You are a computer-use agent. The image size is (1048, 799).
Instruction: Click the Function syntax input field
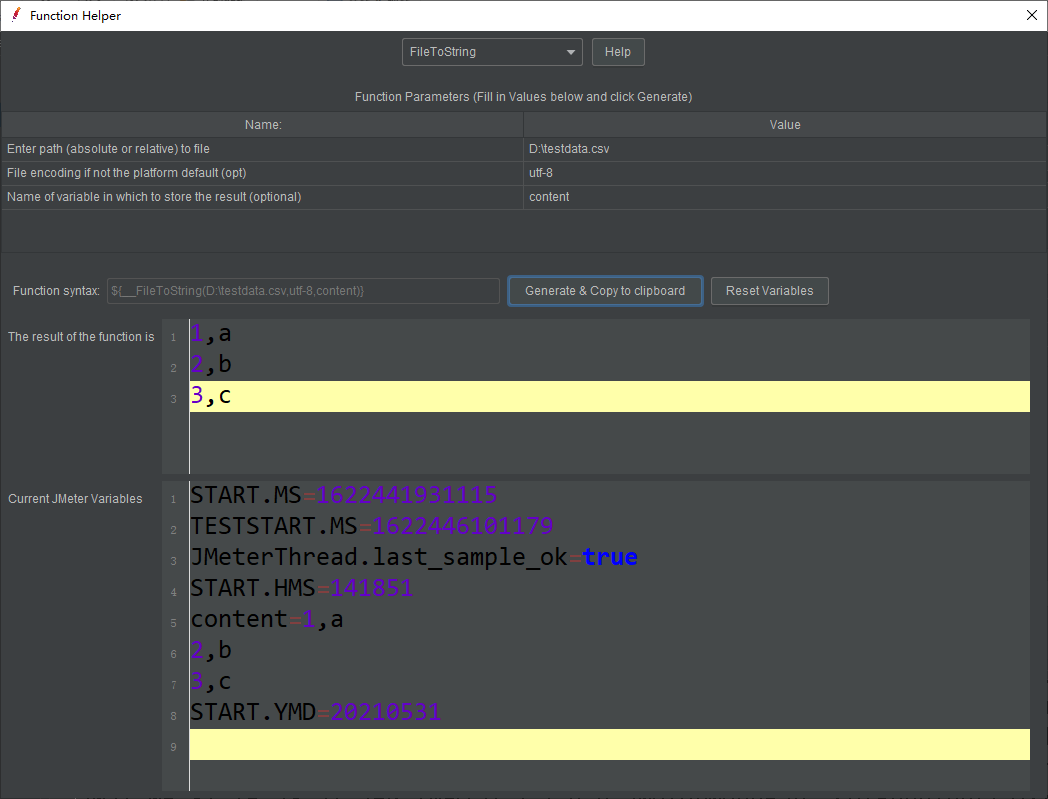303,291
